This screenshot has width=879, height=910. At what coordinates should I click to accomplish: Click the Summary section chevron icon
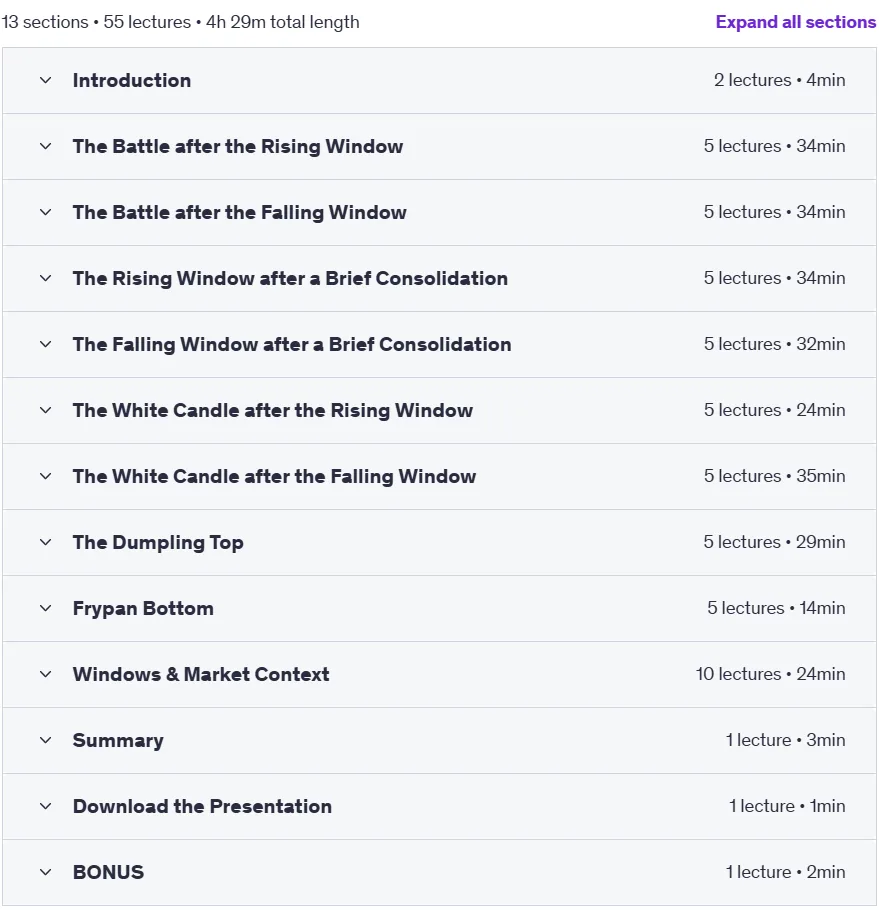coord(45,741)
